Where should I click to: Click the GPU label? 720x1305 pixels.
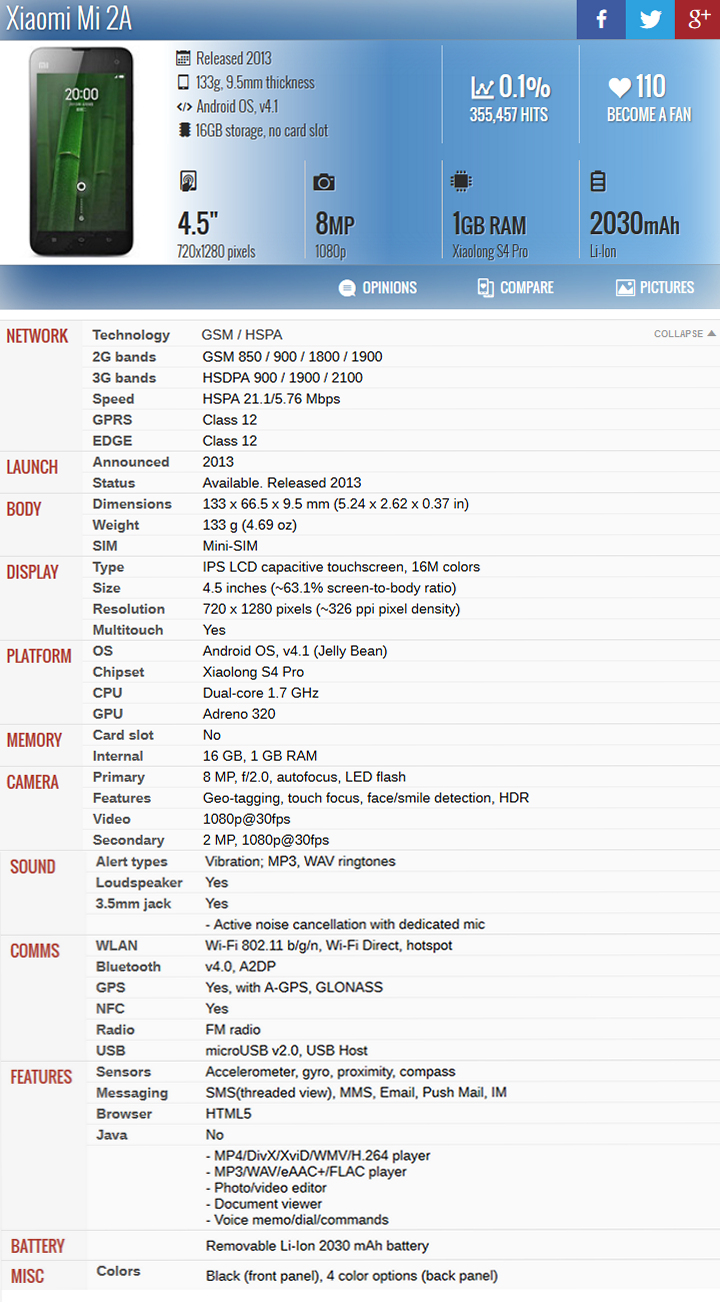tap(108, 714)
